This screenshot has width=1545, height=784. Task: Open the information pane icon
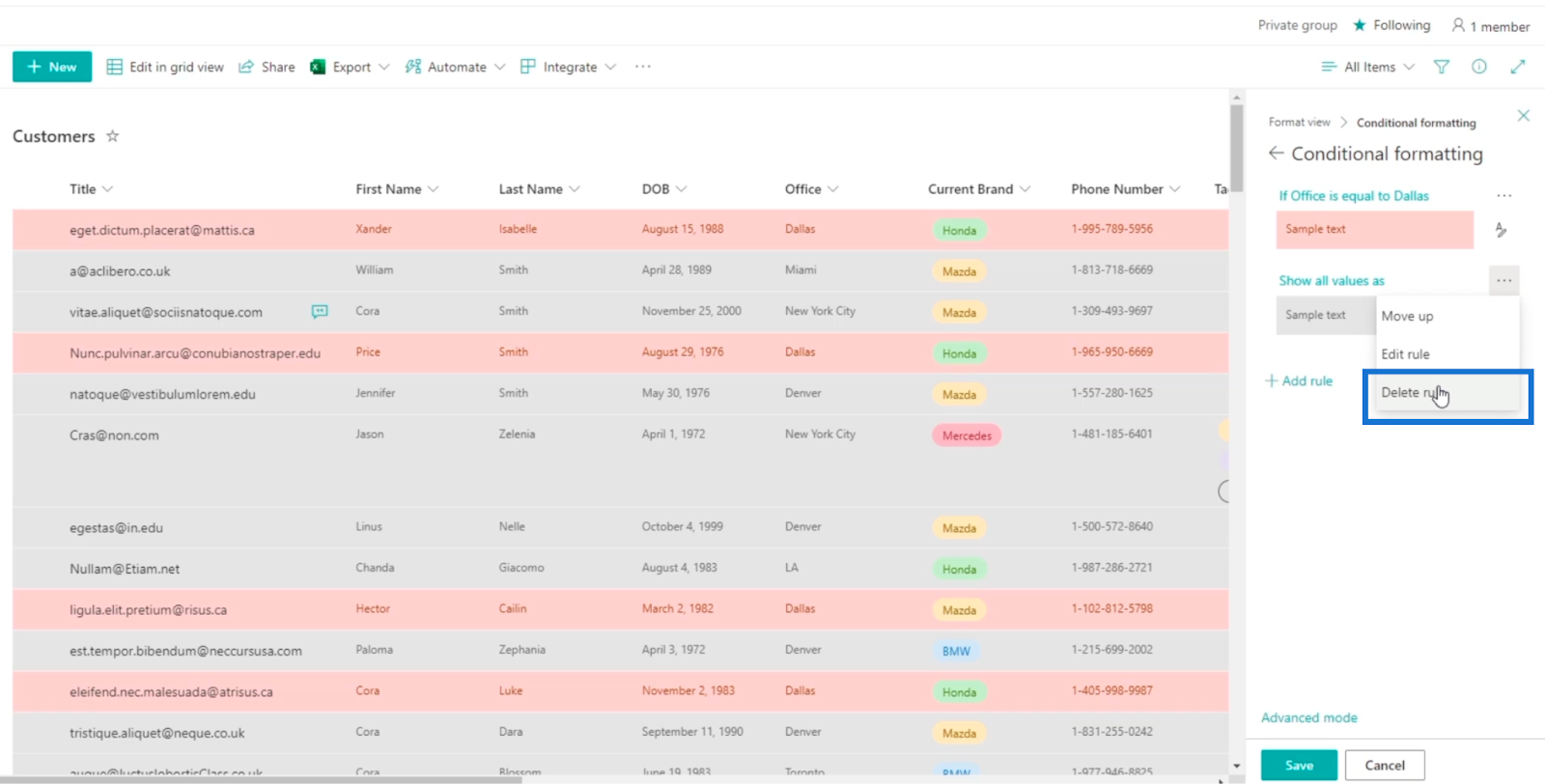[x=1479, y=67]
